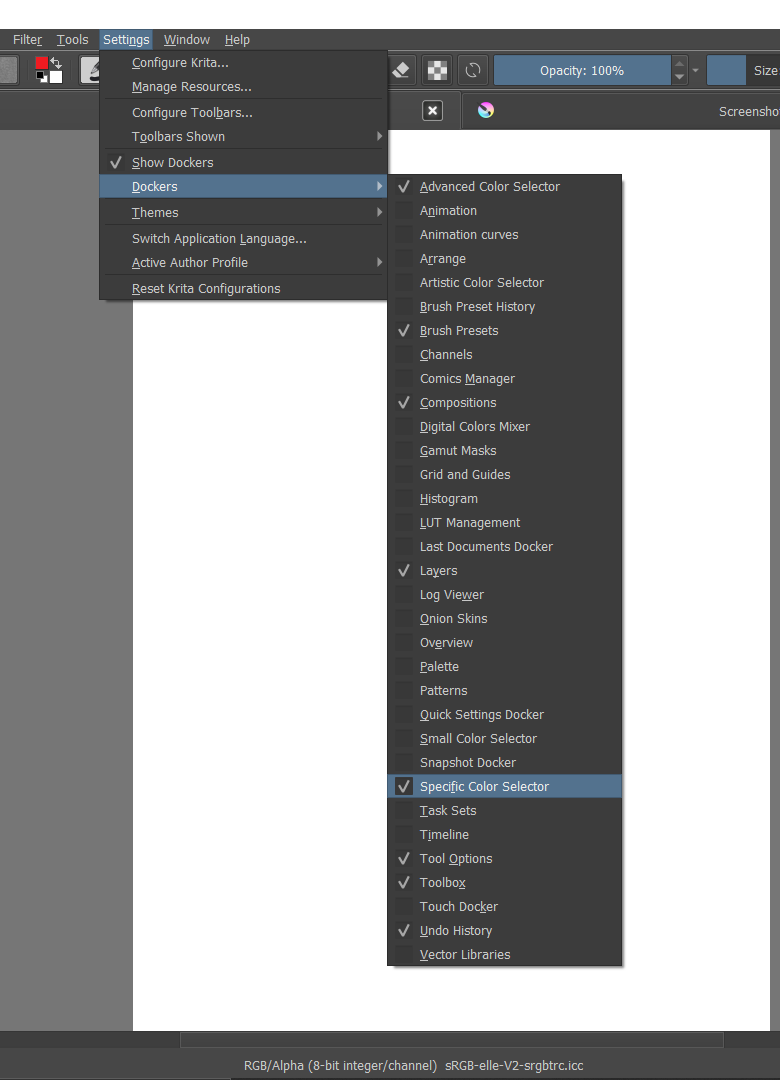780x1080 pixels.
Task: Enable the Brush Preset History docker
Action: coord(504,307)
